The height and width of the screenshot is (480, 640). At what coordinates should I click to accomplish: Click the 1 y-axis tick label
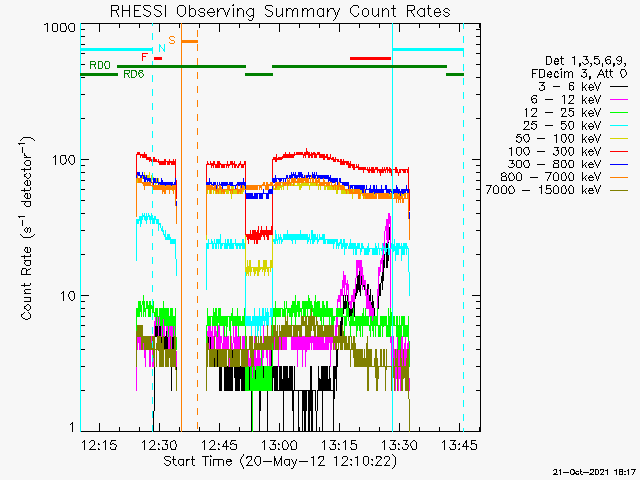[72, 427]
